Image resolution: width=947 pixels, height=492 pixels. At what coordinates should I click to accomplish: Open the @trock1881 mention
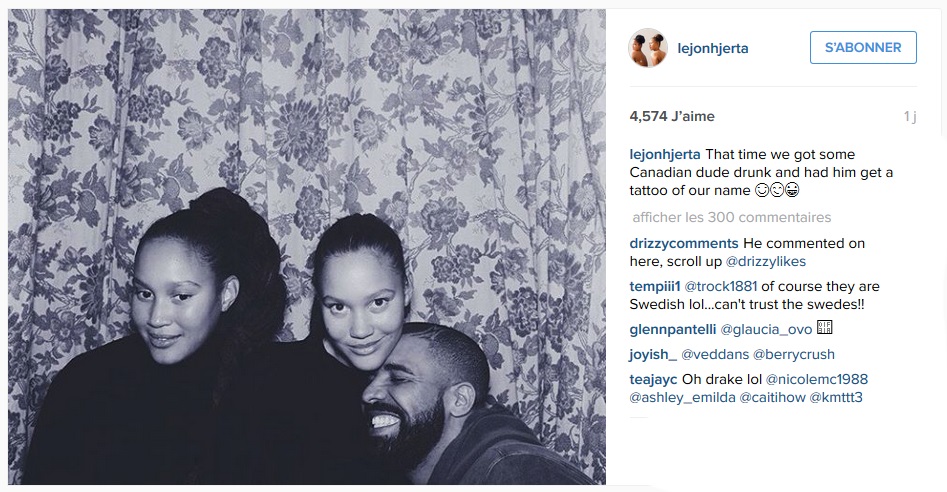tap(721, 286)
